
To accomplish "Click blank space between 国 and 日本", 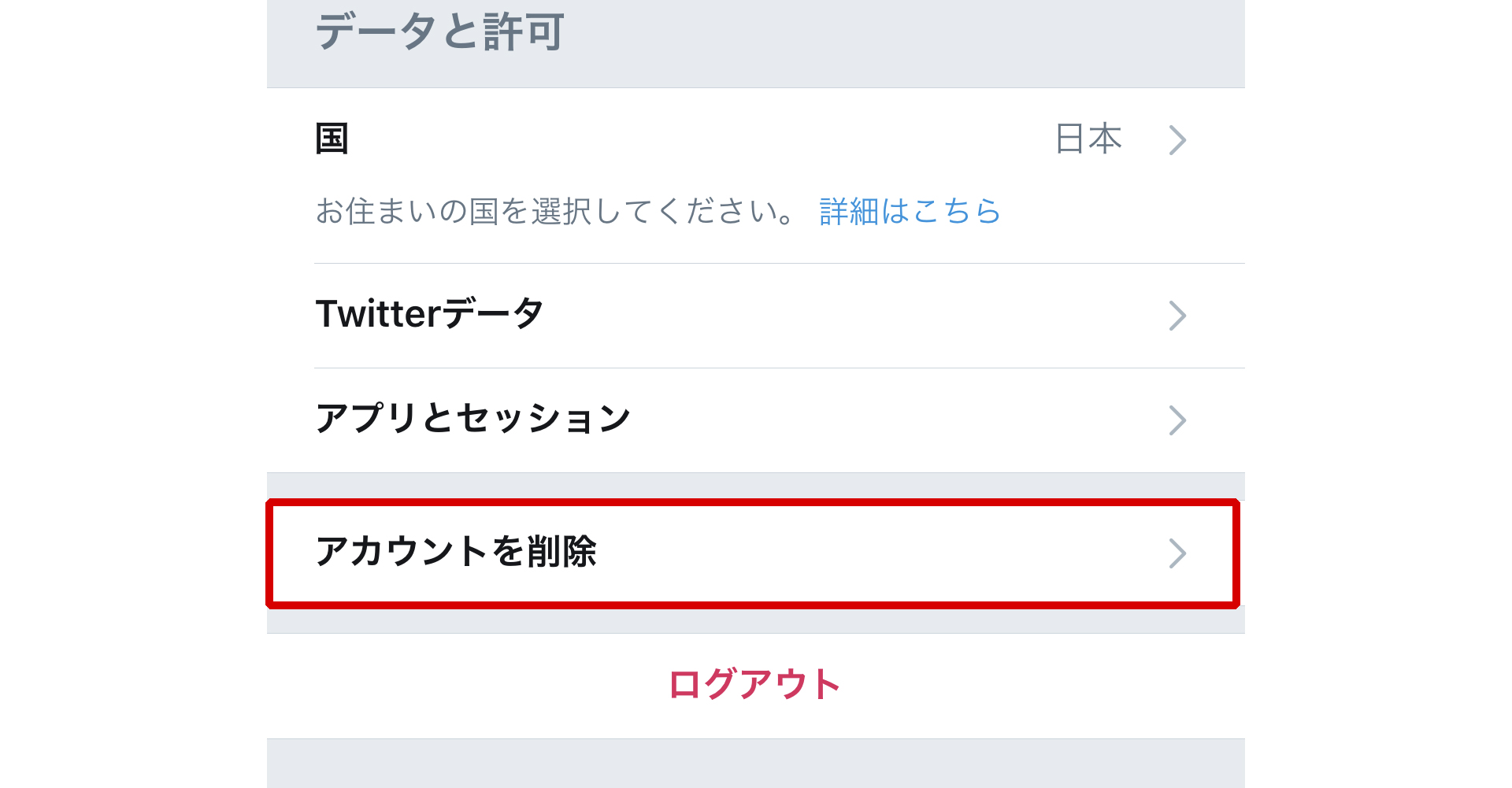I will point(693,140).
